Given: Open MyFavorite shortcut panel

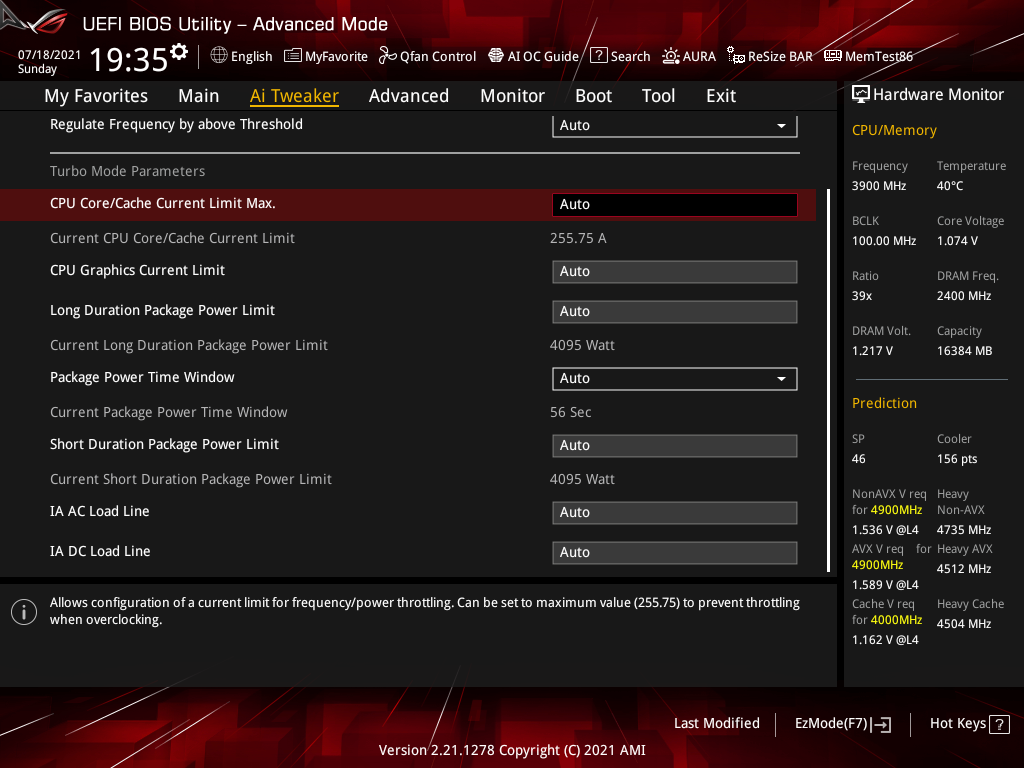Looking at the screenshot, I should pyautogui.click(x=326, y=56).
